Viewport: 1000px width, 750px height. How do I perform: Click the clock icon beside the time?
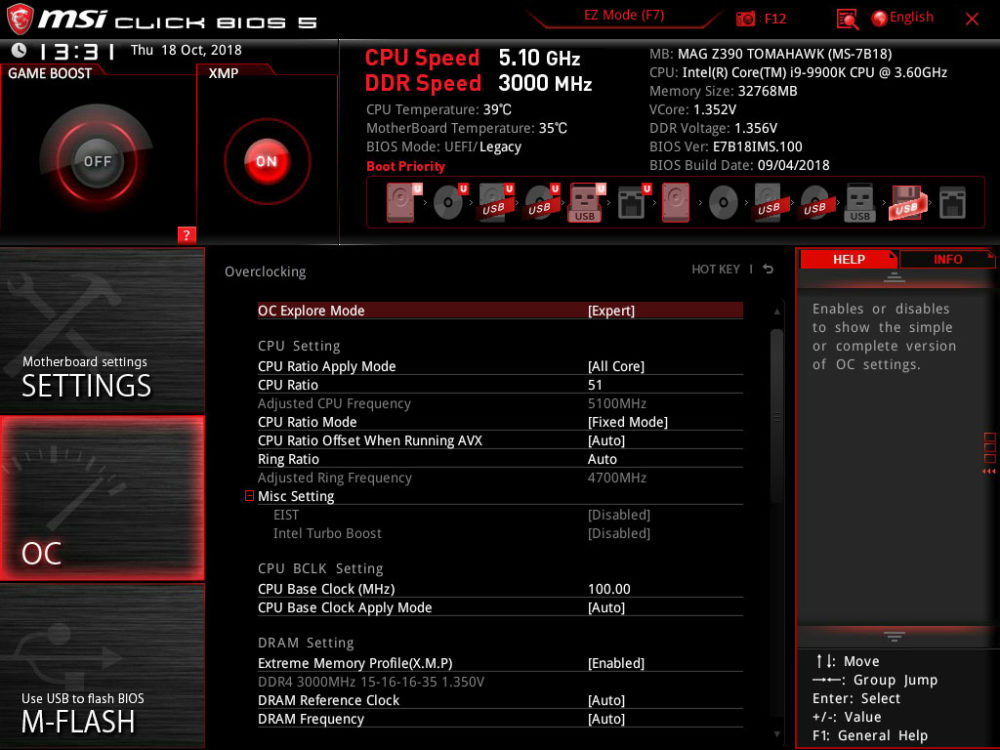tap(18, 50)
